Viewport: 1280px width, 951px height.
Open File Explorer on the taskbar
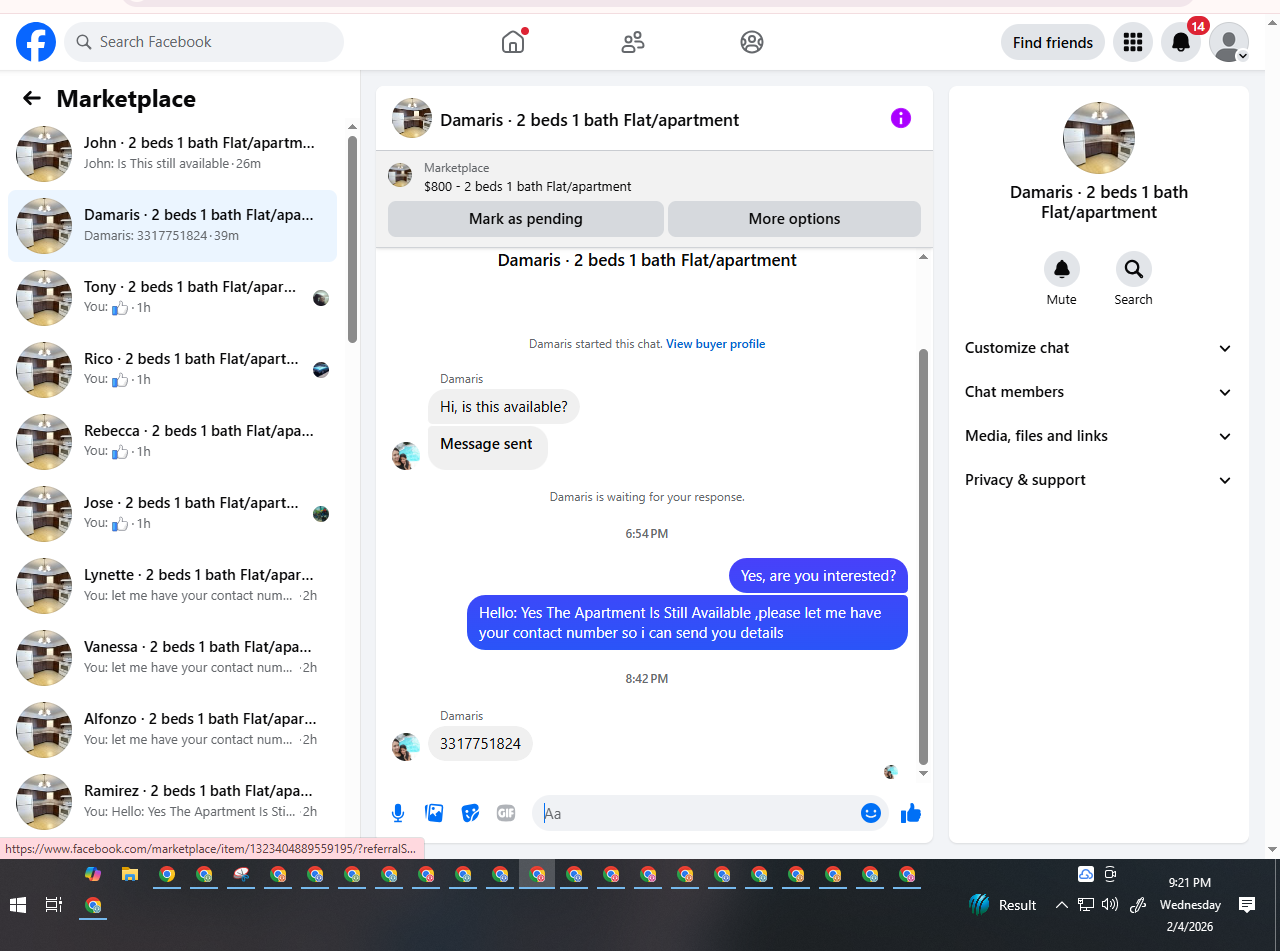[130, 874]
